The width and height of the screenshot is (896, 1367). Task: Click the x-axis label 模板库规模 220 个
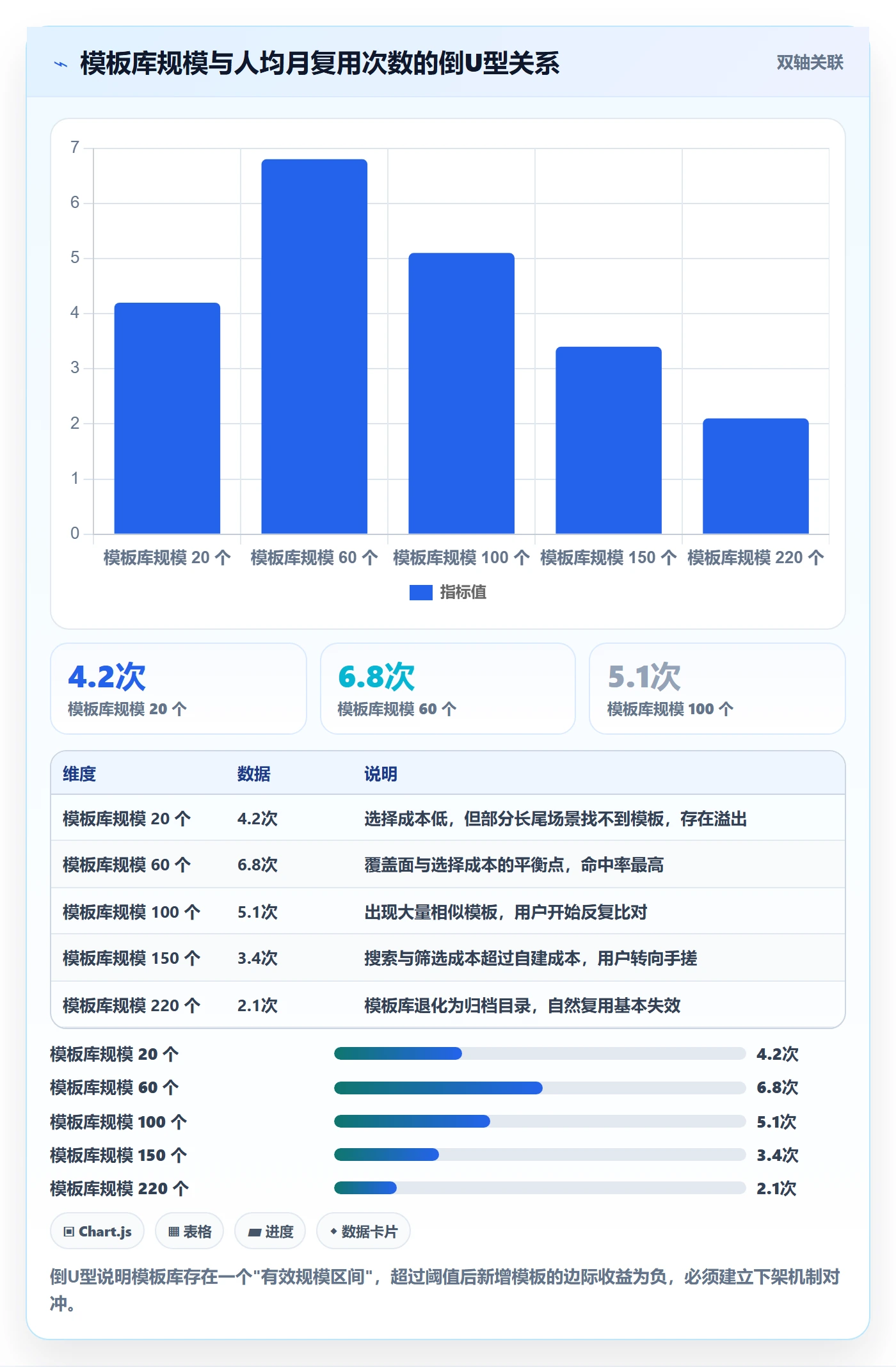click(x=755, y=557)
